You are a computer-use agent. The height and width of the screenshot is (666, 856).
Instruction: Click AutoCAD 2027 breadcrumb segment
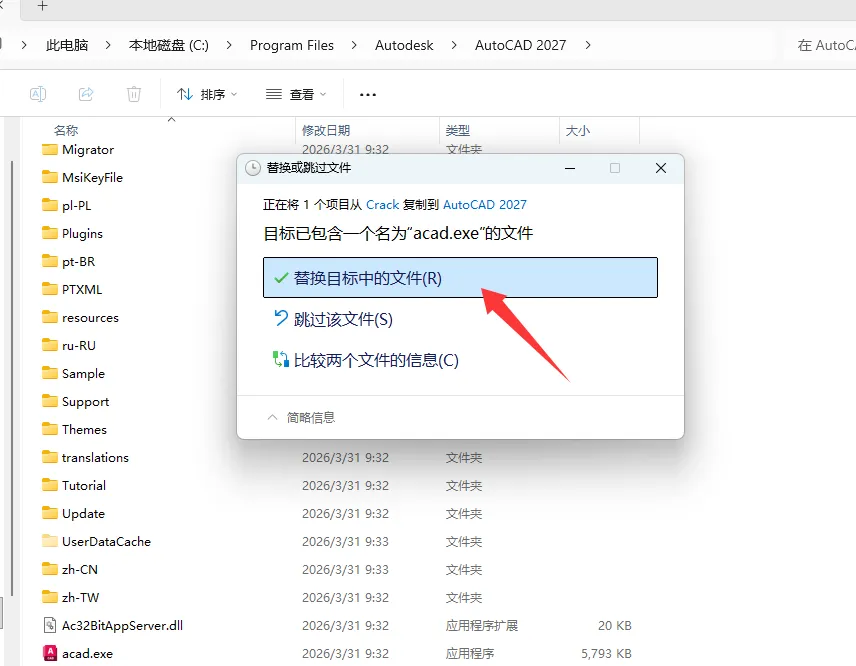pyautogui.click(x=520, y=45)
